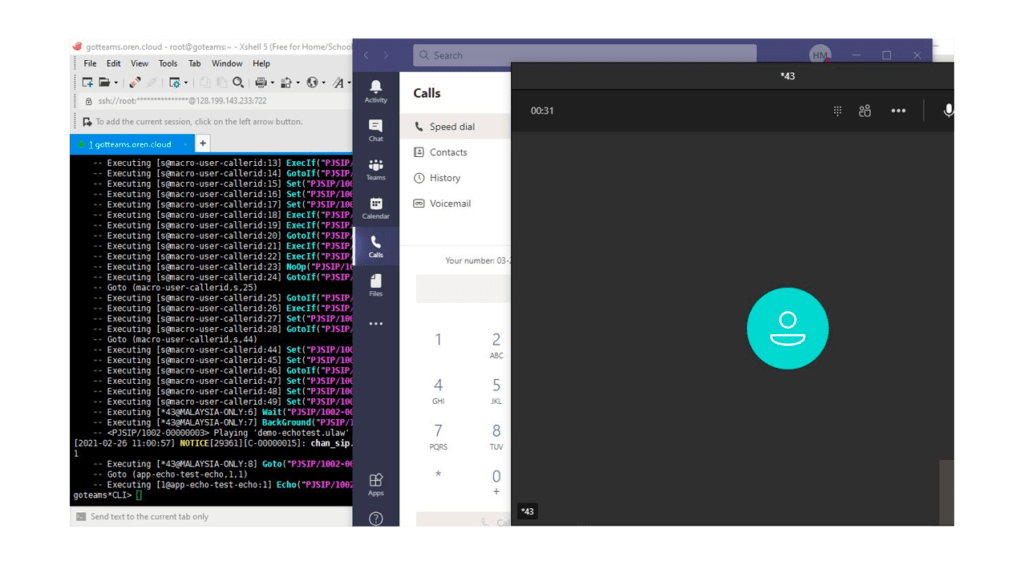Open the View menu in Xshell
This screenshot has width=1024, height=565.
(139, 63)
